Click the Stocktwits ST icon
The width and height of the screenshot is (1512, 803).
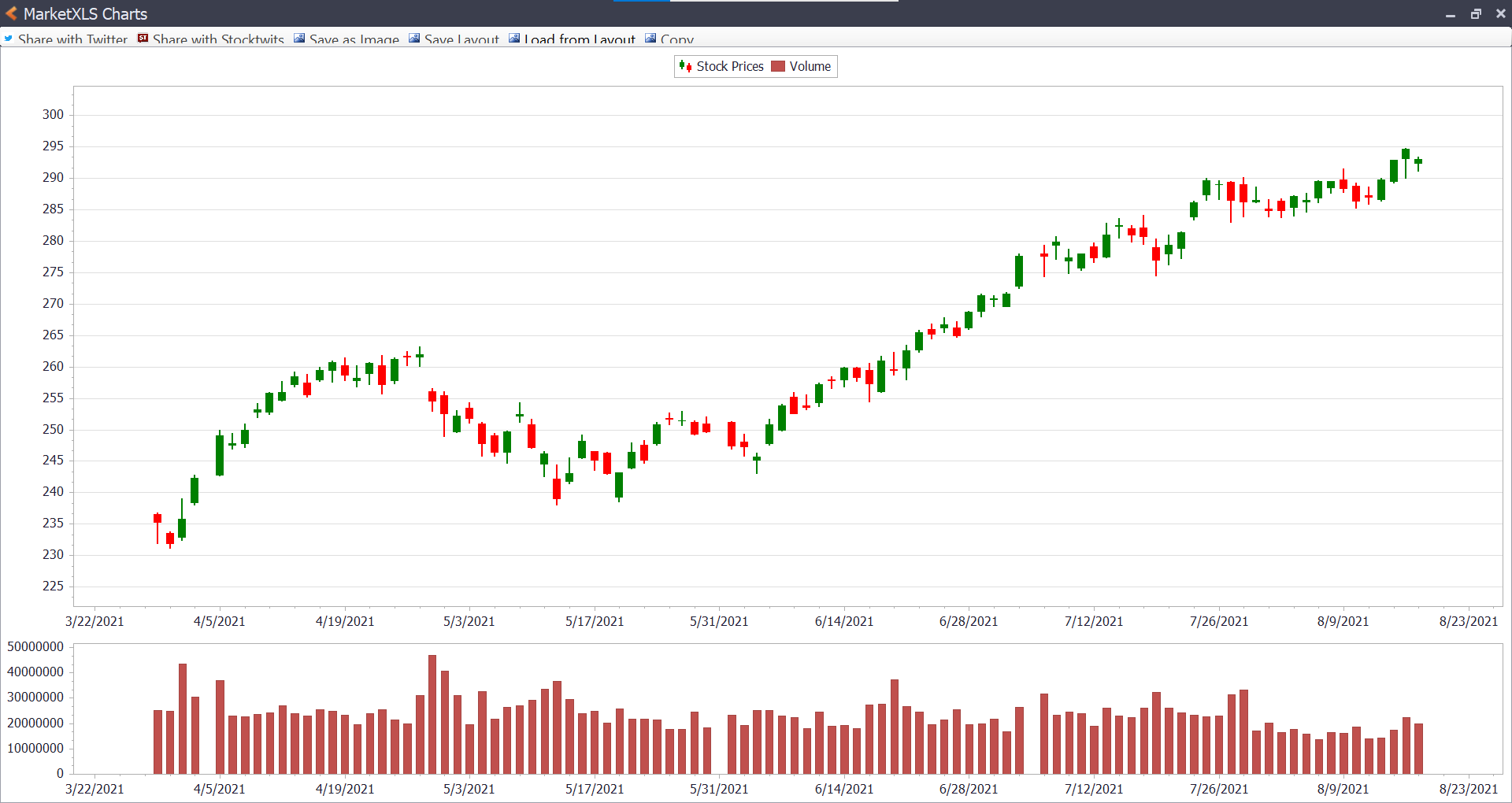click(143, 38)
